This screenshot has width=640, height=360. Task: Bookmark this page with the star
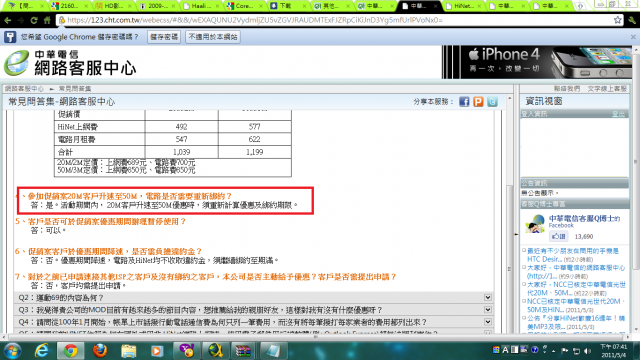click(618, 20)
